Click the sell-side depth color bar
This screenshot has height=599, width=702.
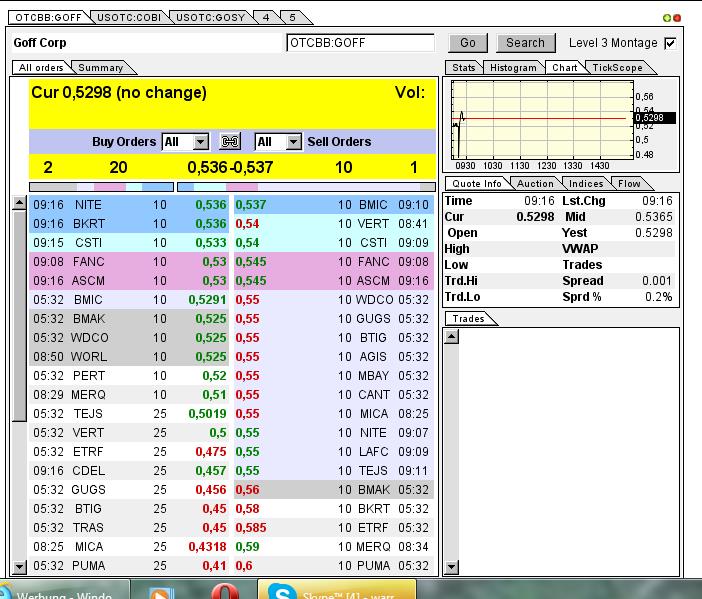[x=307, y=187]
